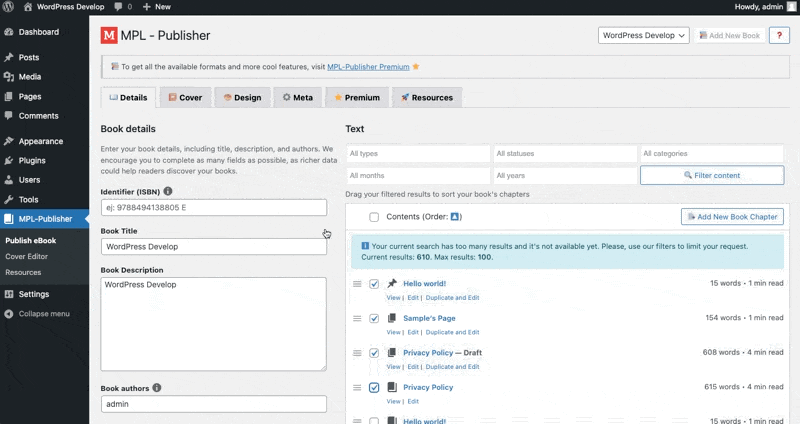Open the All types filter dropdown
800x424 pixels.
pyautogui.click(x=418, y=154)
